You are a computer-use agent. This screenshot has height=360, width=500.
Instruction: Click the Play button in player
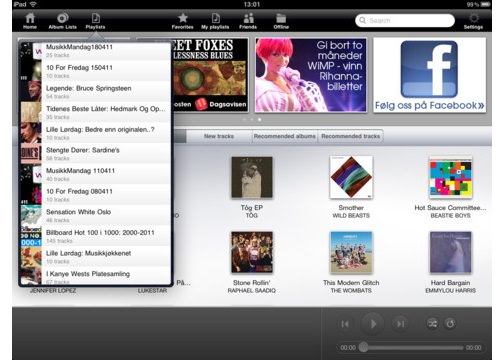tap(373, 324)
